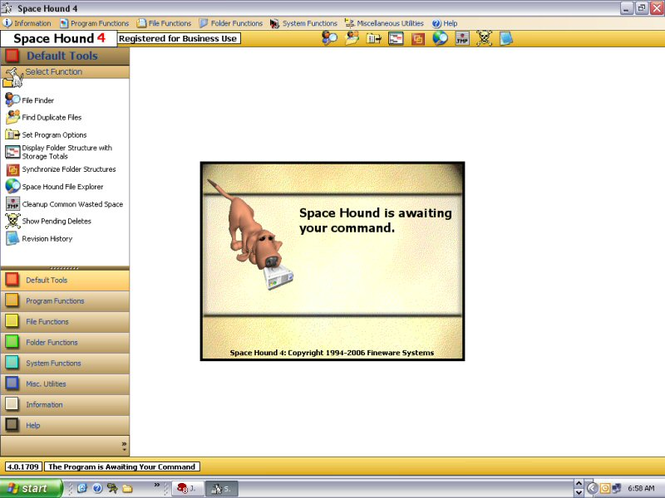Expand the sidebar panel chevron overflow
This screenshot has height=498, width=665.
tap(124, 445)
